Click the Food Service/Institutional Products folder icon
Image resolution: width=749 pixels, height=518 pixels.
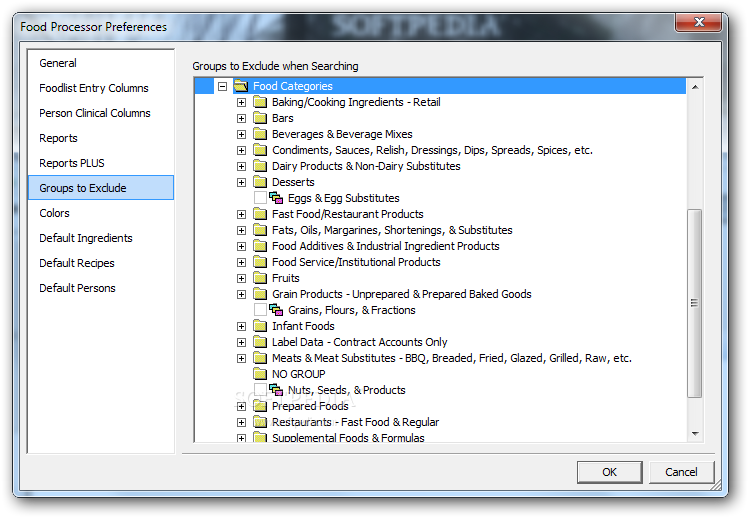pos(260,262)
